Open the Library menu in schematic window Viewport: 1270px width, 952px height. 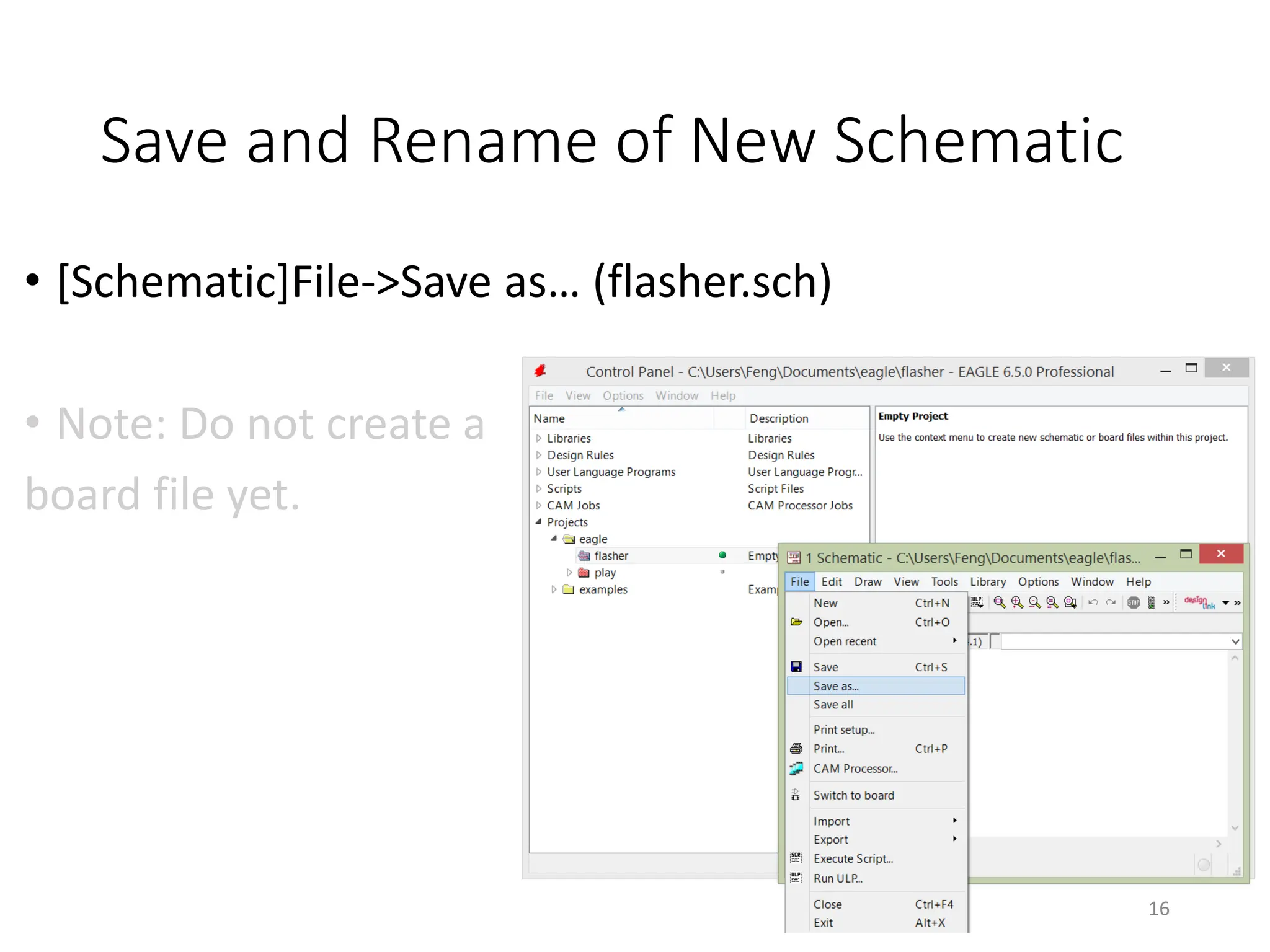click(x=988, y=581)
